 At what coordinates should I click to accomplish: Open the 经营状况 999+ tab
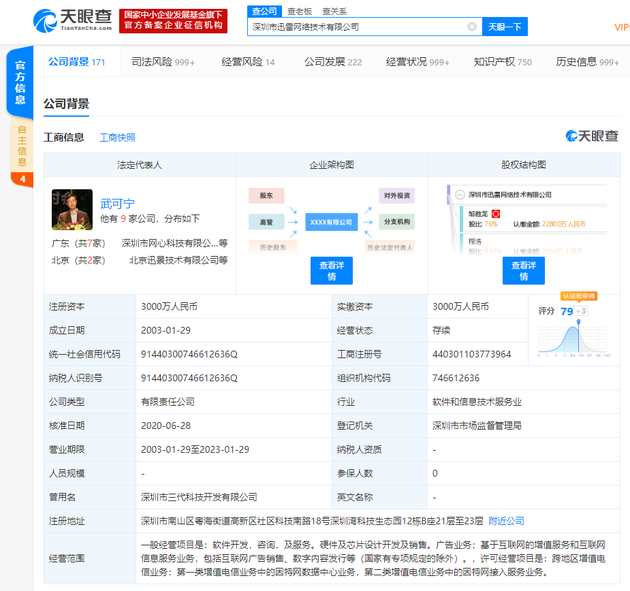click(417, 62)
